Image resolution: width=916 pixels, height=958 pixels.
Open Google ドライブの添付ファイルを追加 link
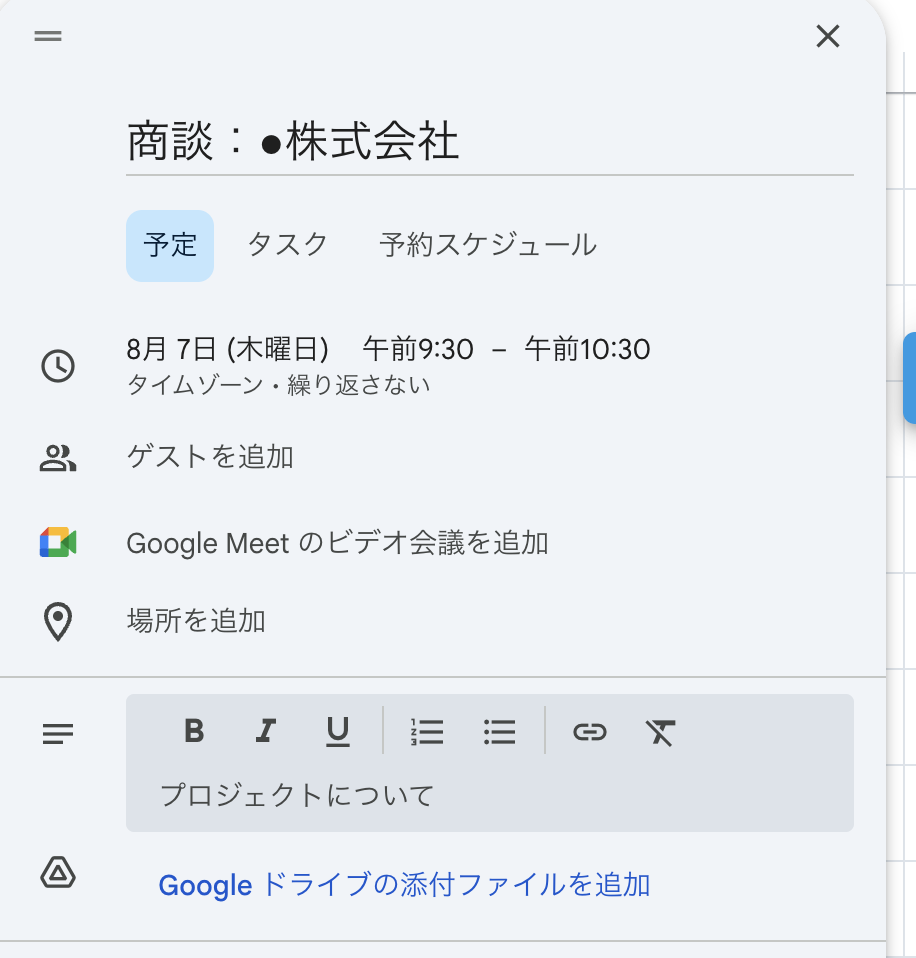(x=405, y=885)
